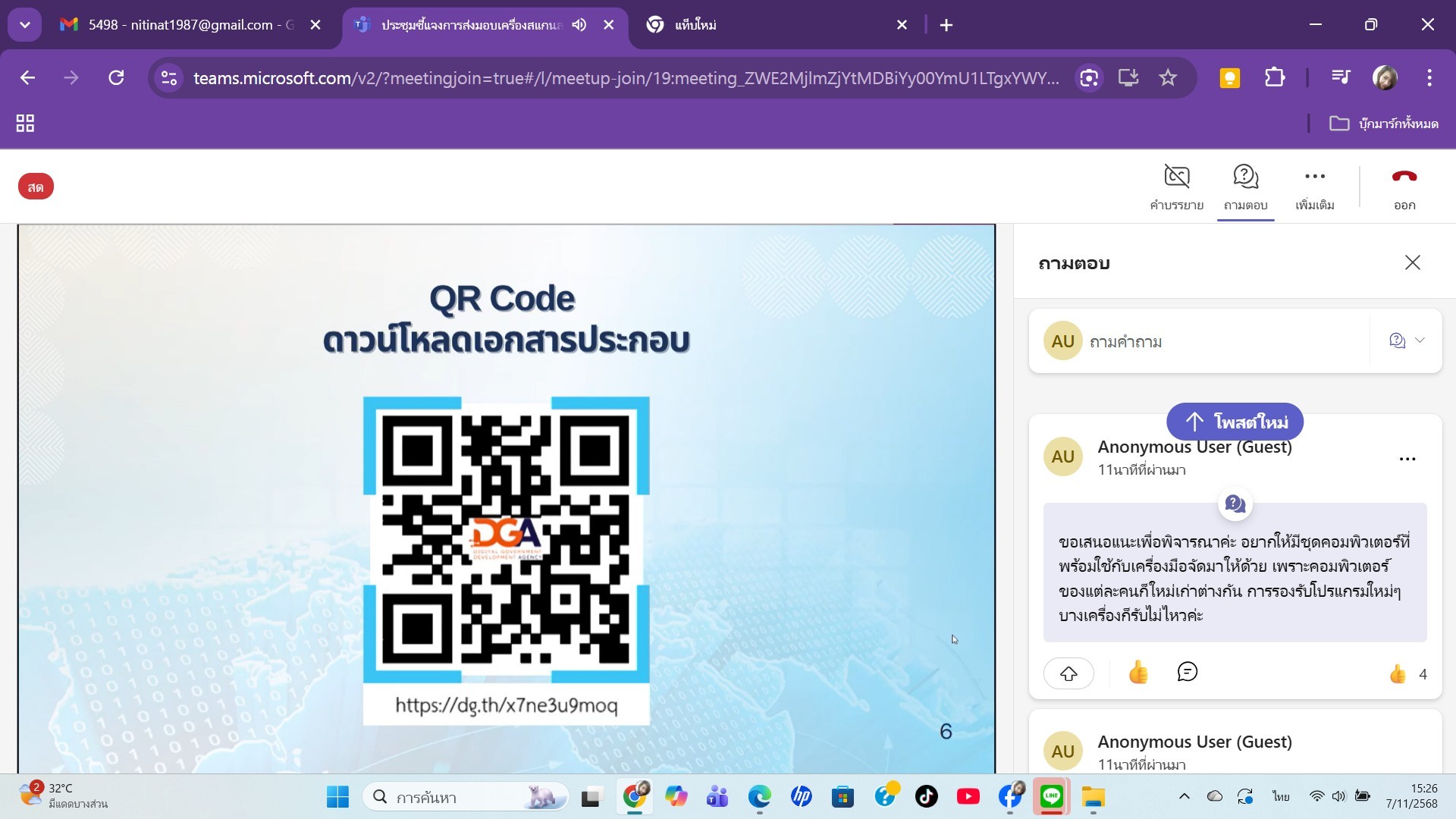Bookmark this page with star icon
Viewport: 1456px width, 819px height.
(1168, 77)
